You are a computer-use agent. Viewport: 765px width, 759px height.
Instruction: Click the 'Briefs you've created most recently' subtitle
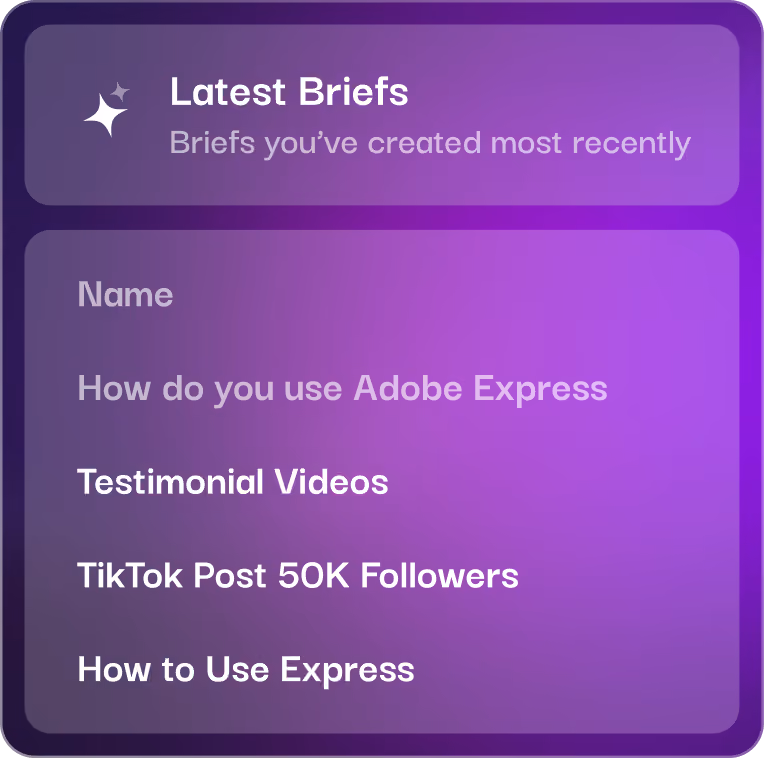[x=430, y=143]
